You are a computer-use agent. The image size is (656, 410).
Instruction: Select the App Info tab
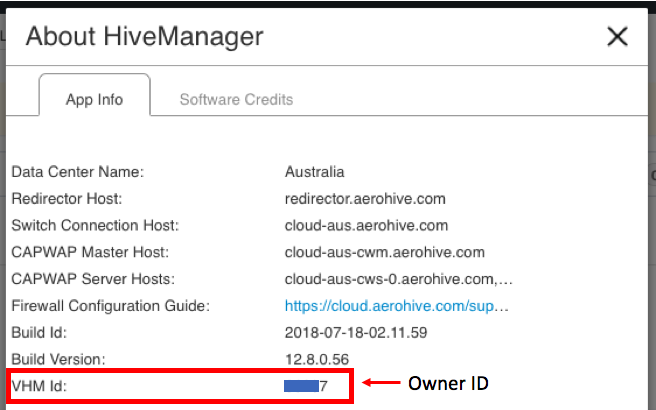click(x=94, y=99)
